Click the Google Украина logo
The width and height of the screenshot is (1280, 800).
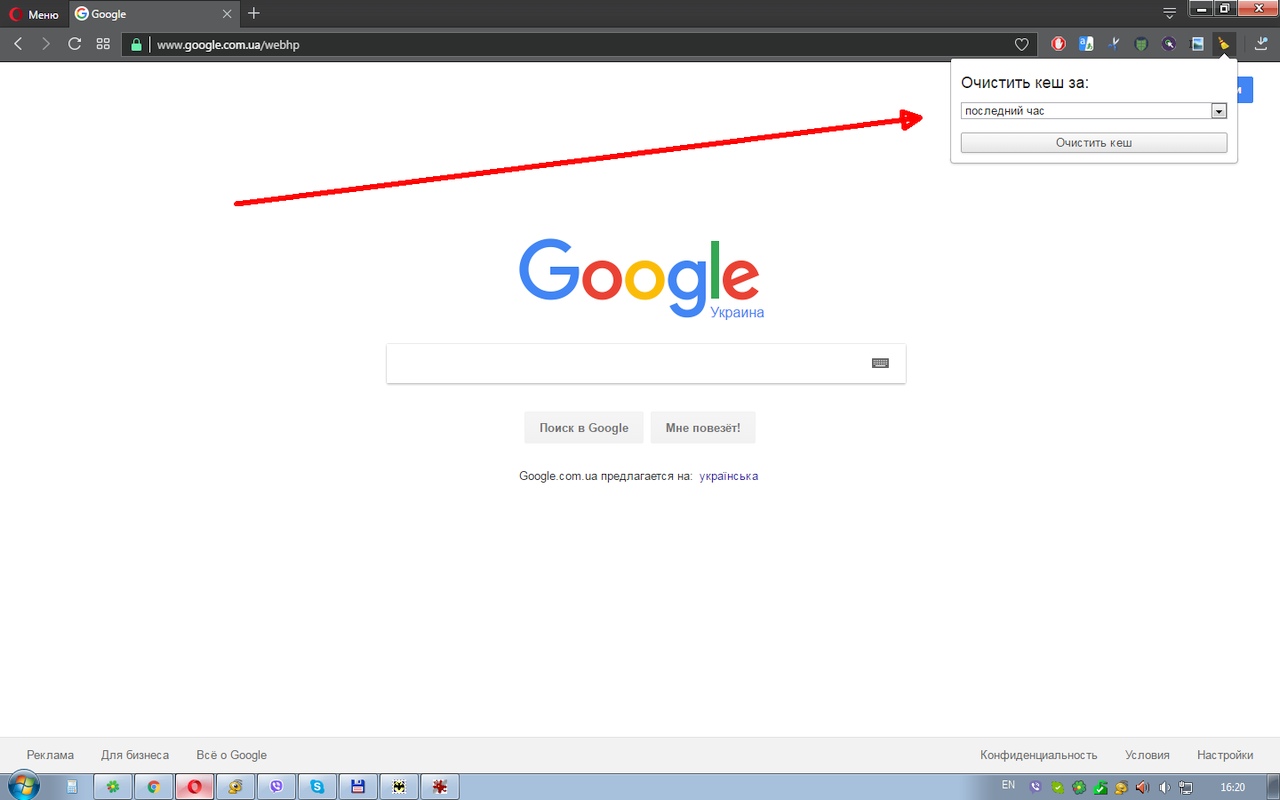[x=640, y=279]
